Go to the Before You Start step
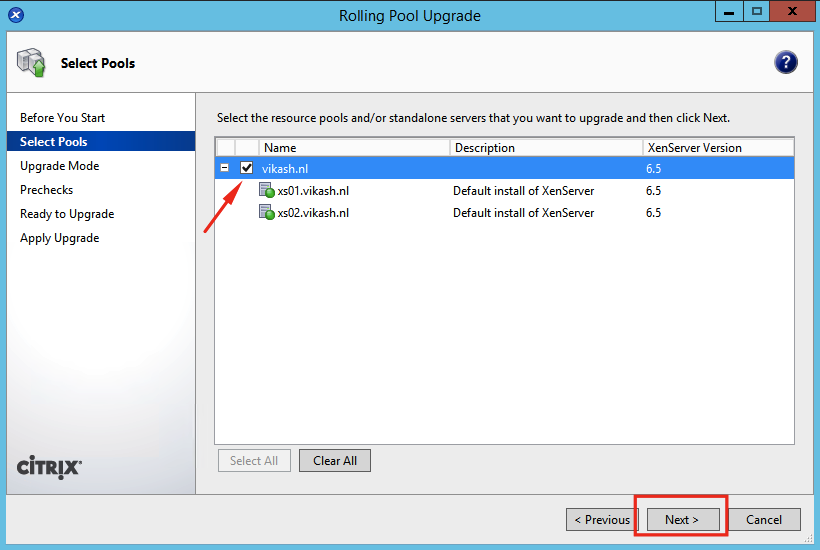 tap(62, 118)
